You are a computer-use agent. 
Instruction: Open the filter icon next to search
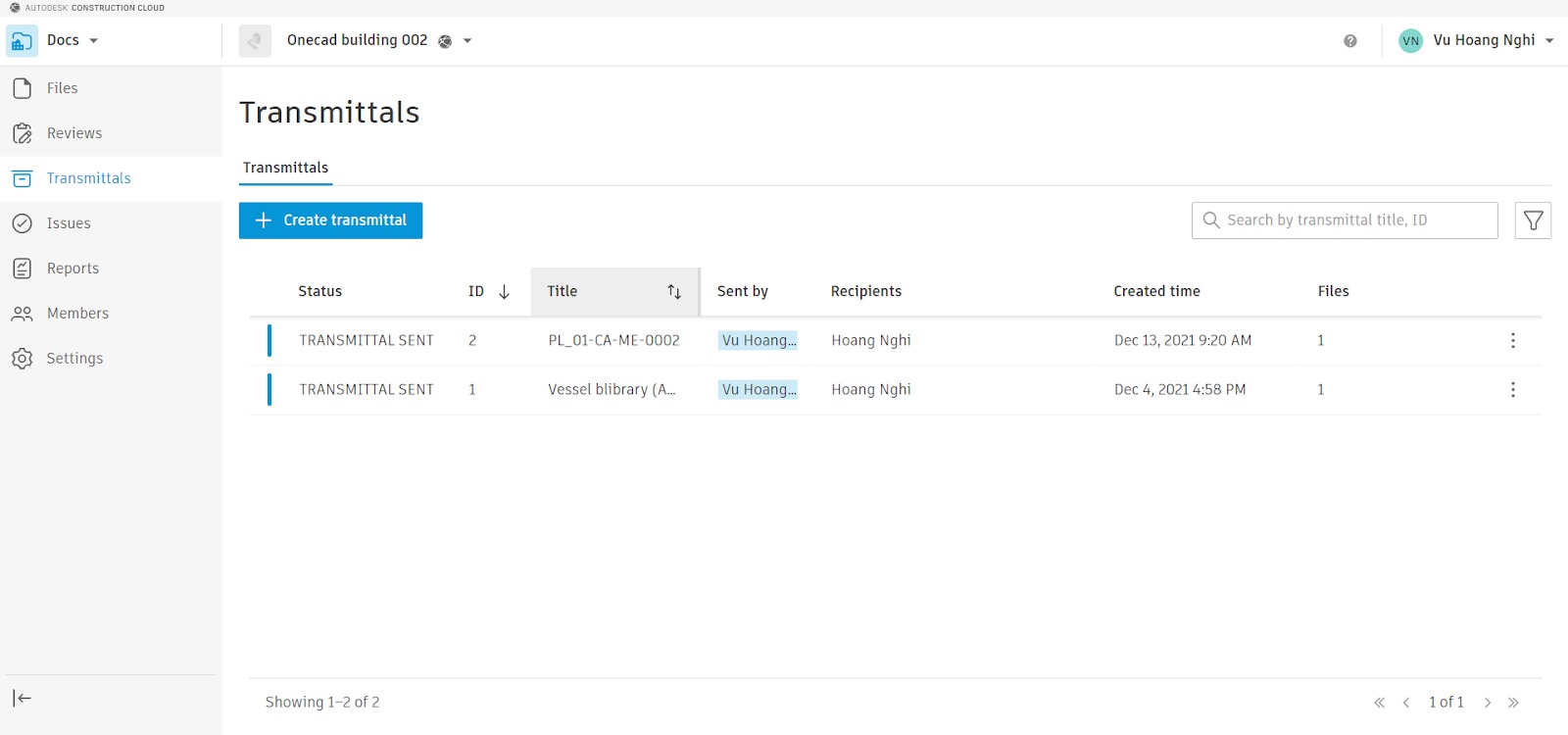tap(1533, 220)
